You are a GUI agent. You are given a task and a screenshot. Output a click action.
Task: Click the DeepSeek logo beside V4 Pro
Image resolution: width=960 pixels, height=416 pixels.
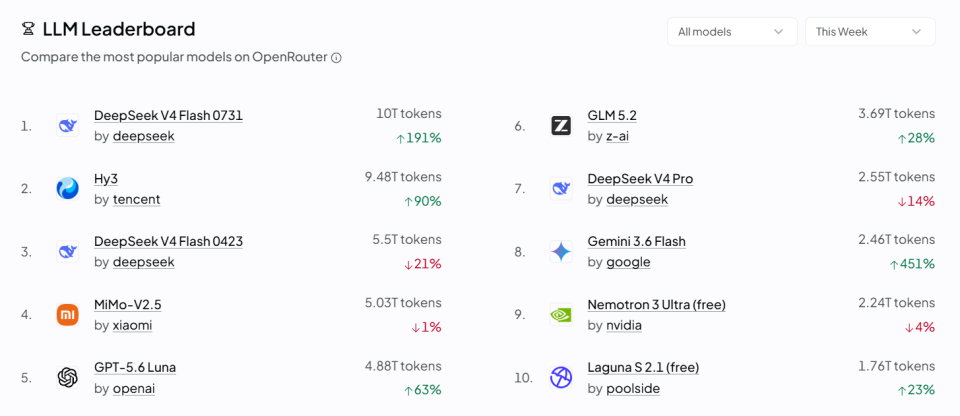pyautogui.click(x=561, y=189)
